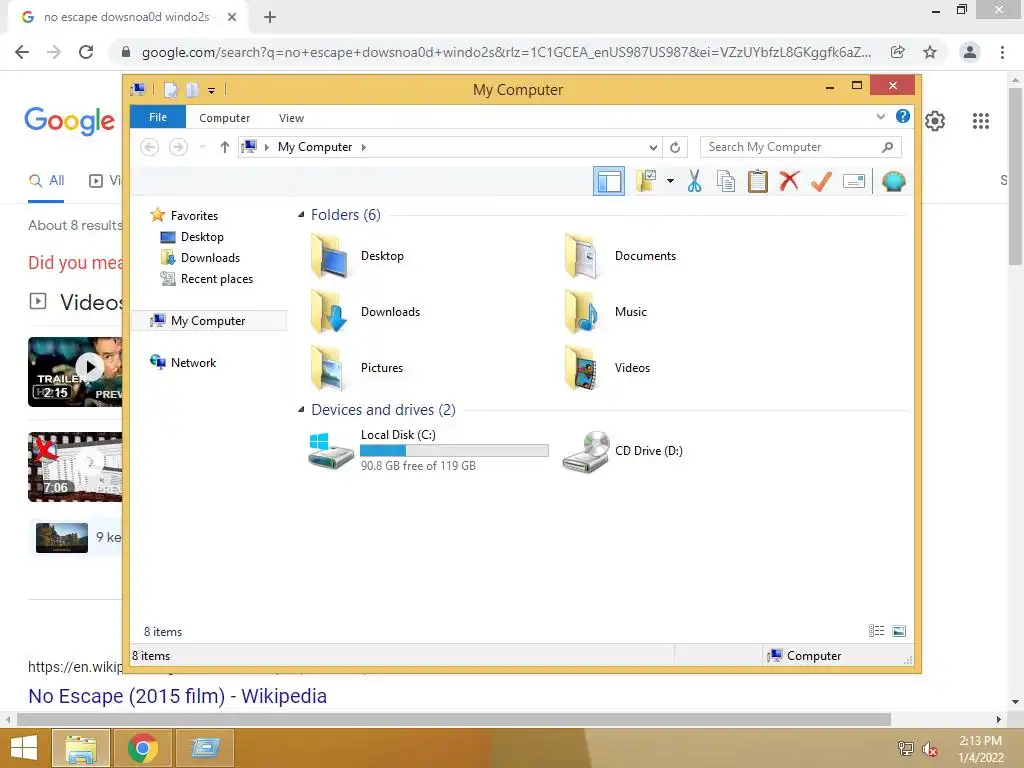Click the search magnifier in Explorer
This screenshot has width=1024, height=768.
coord(887,147)
